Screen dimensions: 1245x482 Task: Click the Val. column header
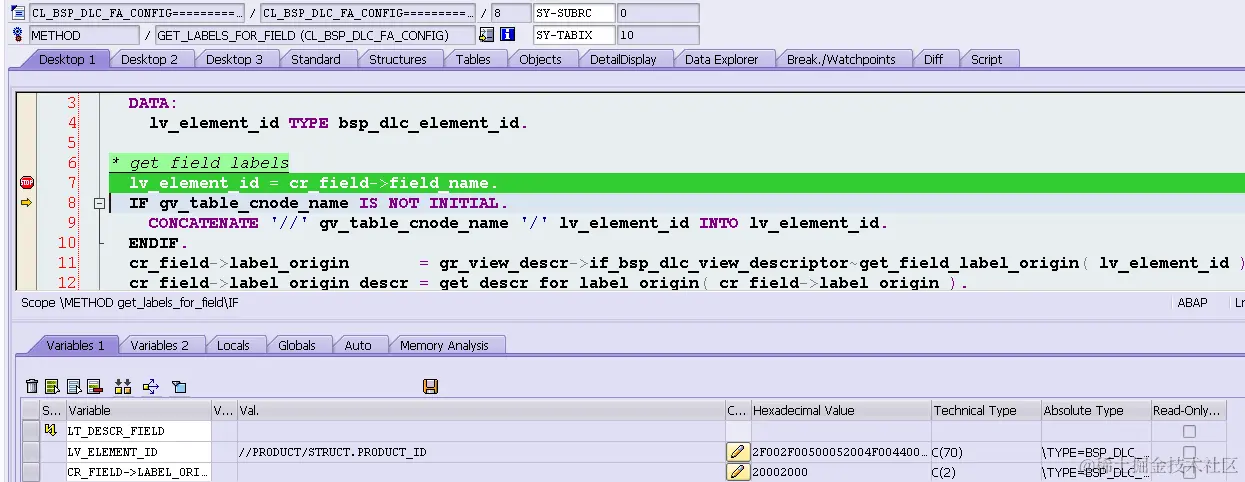pyautogui.click(x=480, y=410)
